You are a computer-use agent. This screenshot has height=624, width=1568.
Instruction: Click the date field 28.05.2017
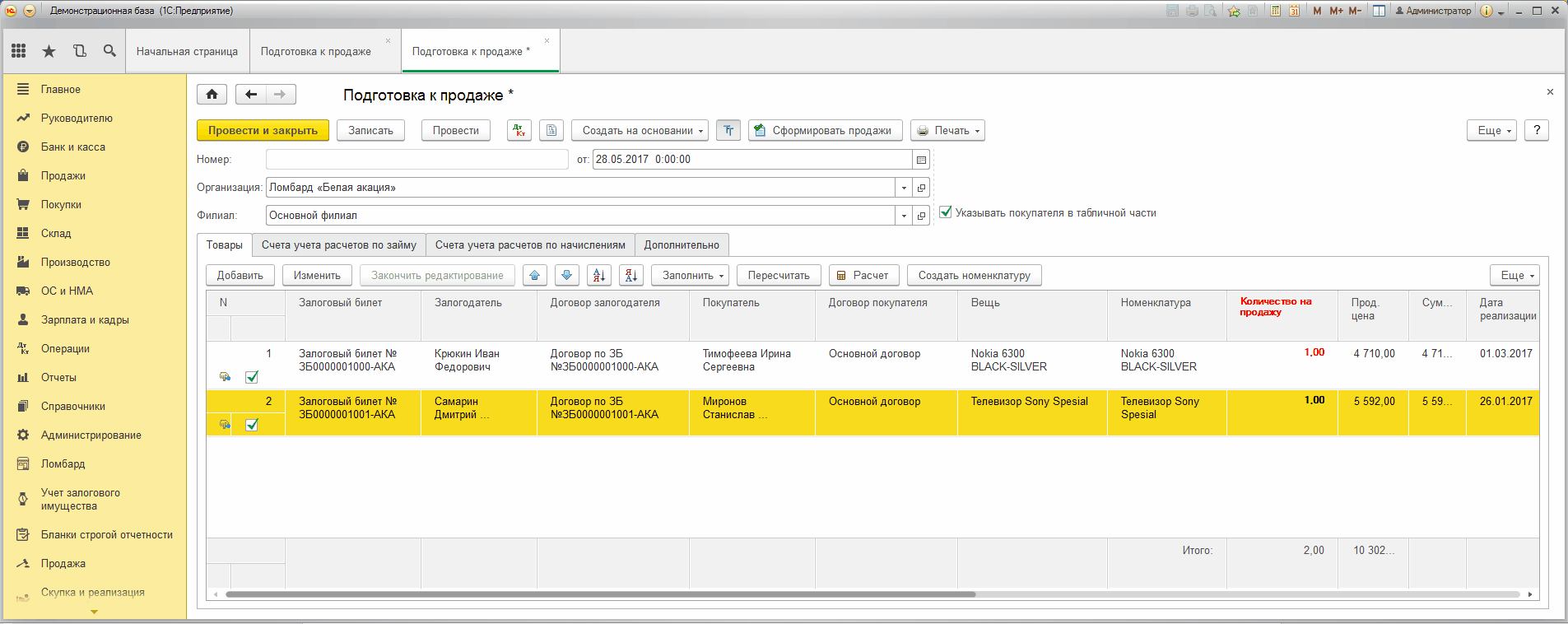(x=752, y=160)
